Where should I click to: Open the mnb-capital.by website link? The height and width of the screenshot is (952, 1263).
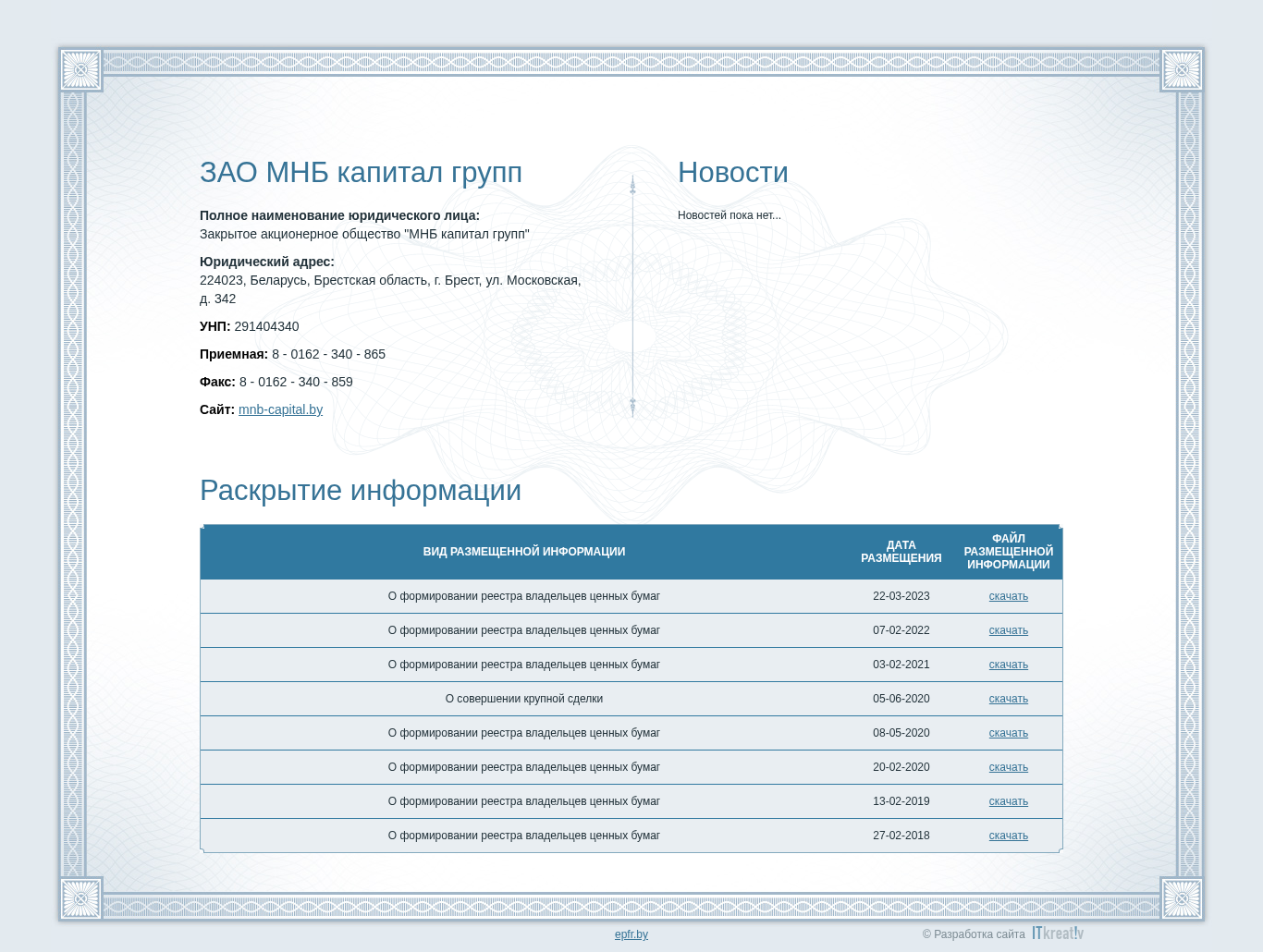coord(280,409)
